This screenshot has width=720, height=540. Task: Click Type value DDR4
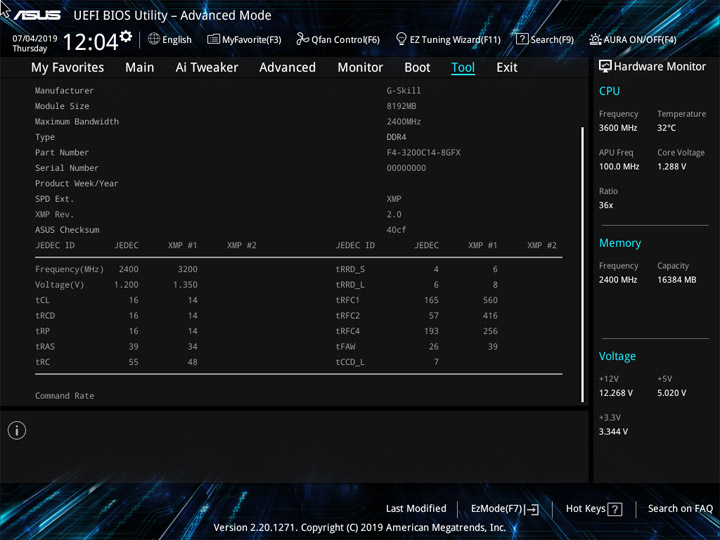pyautogui.click(x=396, y=137)
